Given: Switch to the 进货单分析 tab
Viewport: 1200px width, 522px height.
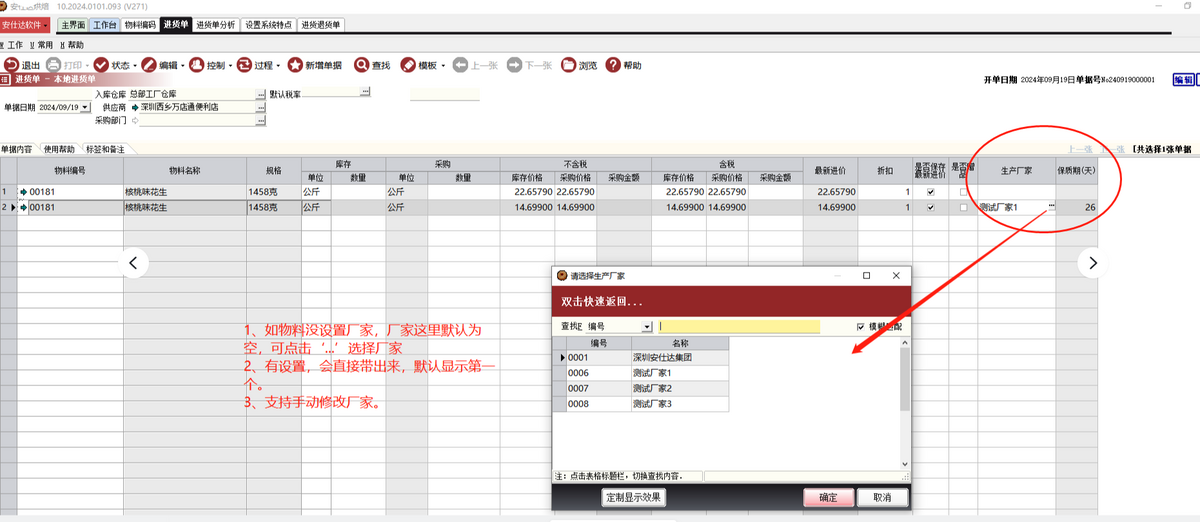Looking at the screenshot, I should (216, 23).
